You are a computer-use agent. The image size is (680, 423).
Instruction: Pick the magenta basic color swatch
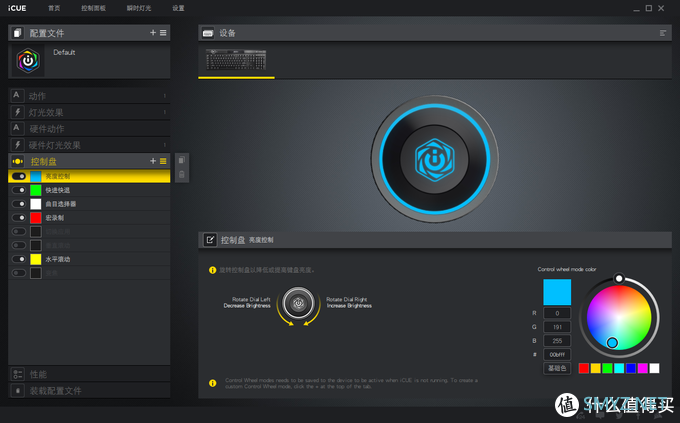pos(643,368)
